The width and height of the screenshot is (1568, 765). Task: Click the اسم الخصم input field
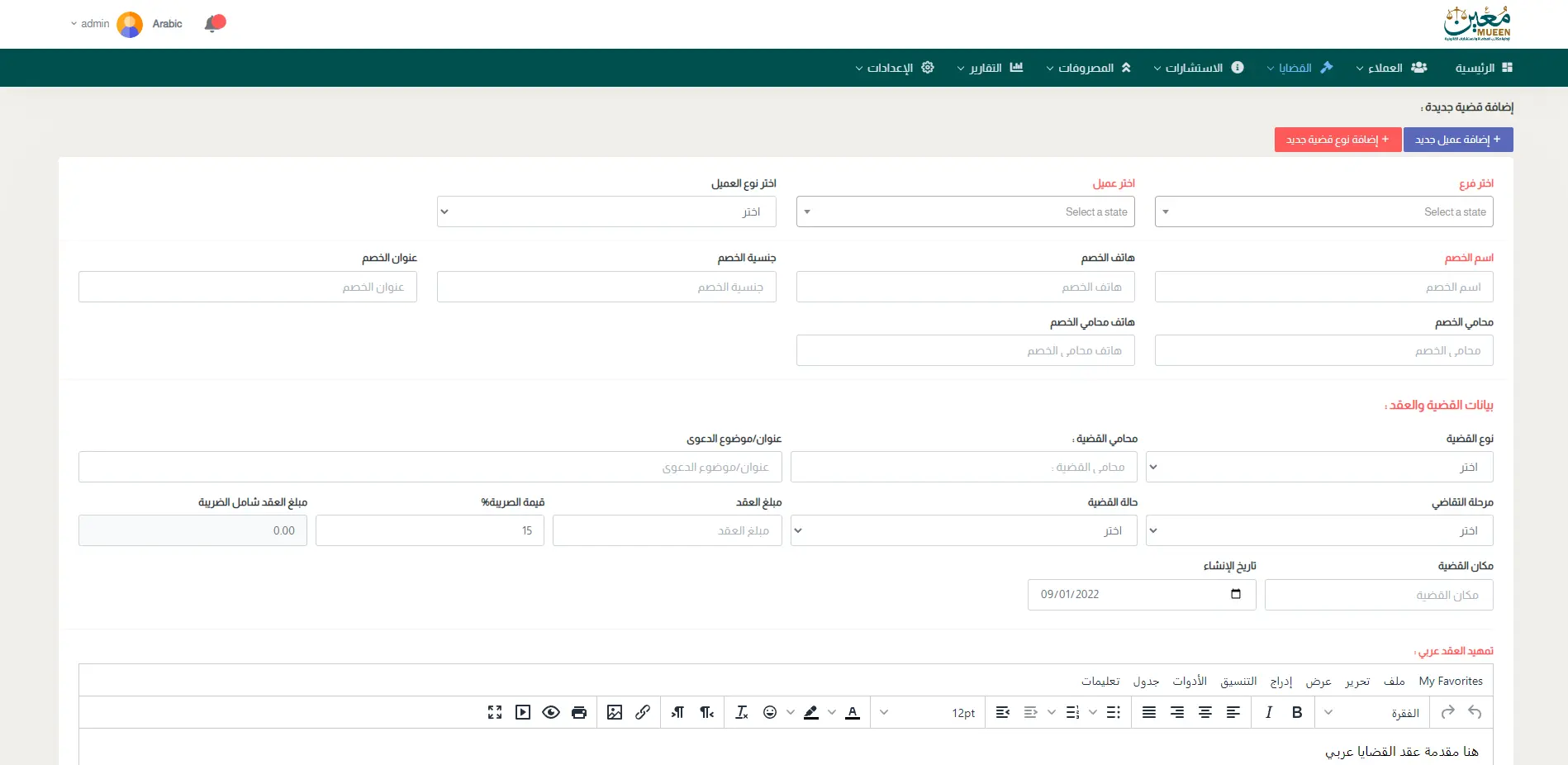[1323, 287]
